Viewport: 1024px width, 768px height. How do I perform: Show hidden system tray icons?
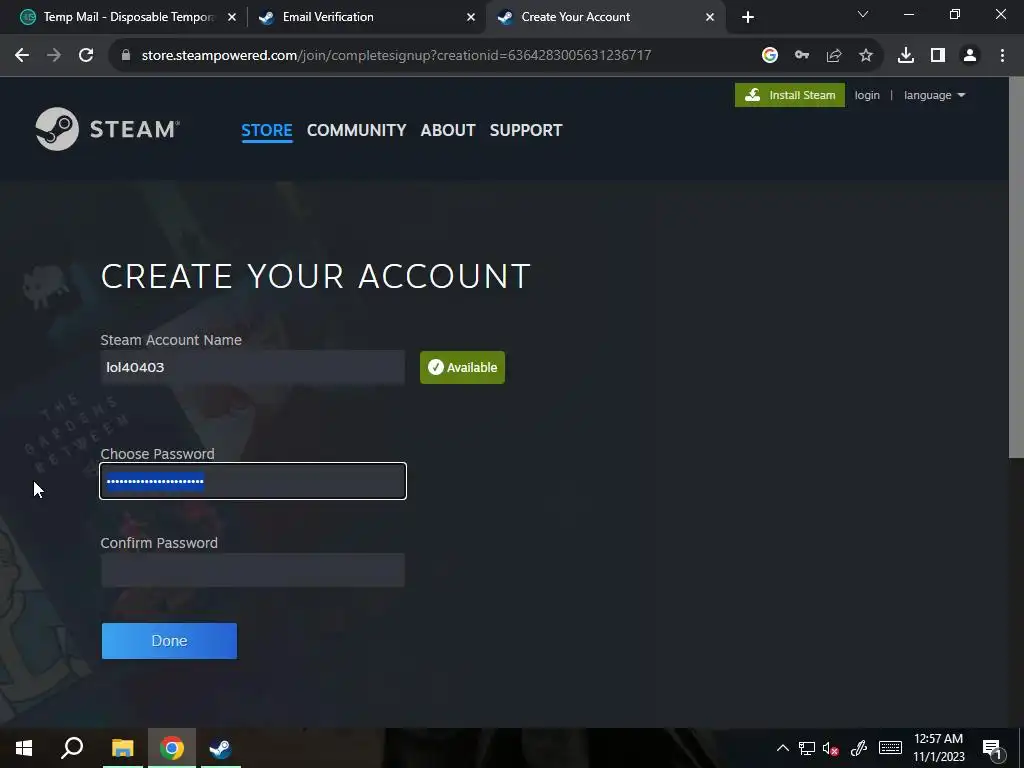[782, 748]
